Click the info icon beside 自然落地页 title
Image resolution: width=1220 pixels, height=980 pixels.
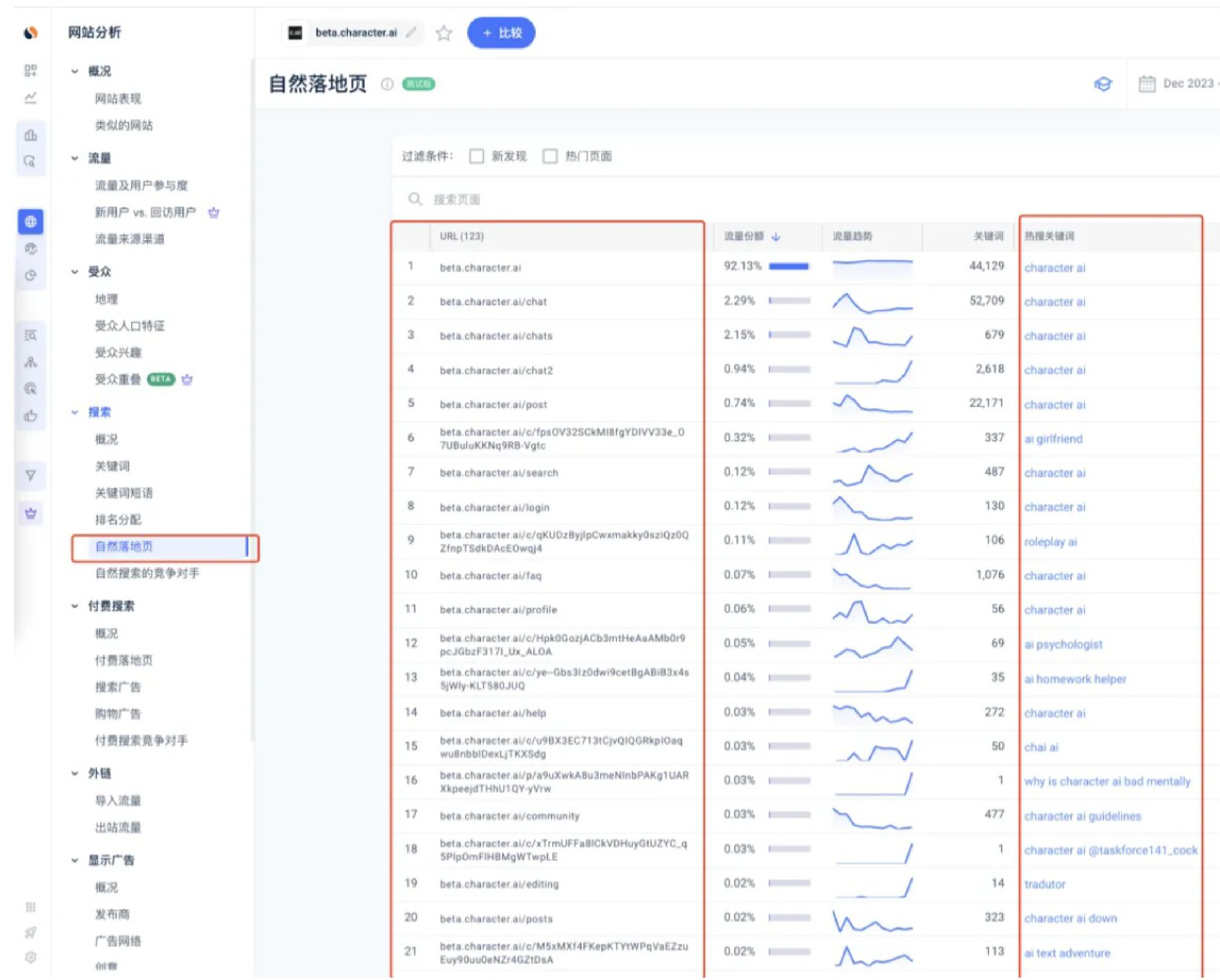(x=387, y=84)
